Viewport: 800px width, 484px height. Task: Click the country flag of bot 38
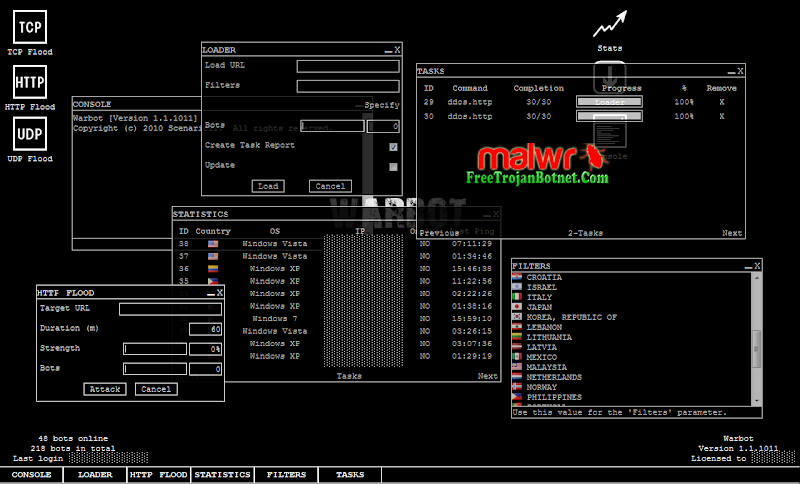coord(213,244)
